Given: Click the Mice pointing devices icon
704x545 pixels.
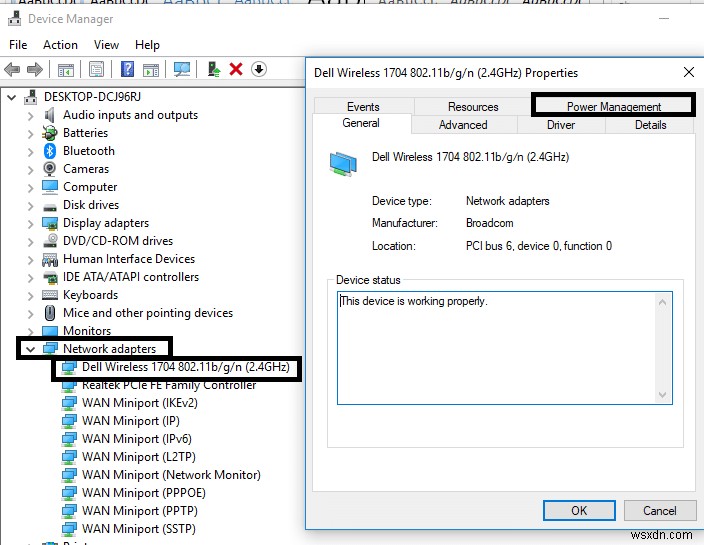Looking at the screenshot, I should 50,312.
